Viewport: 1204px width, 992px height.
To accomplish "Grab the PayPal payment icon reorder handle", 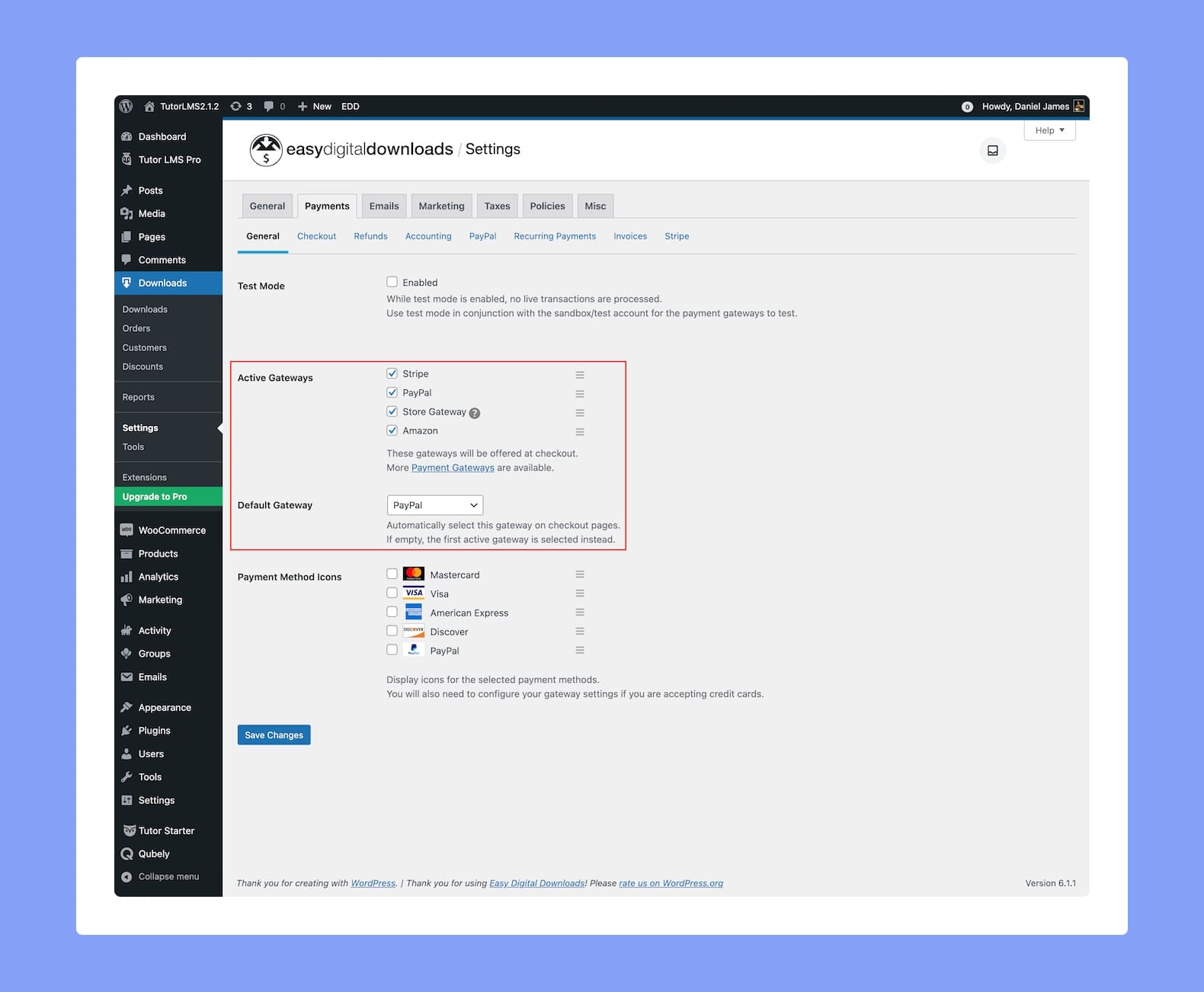I will point(580,651).
